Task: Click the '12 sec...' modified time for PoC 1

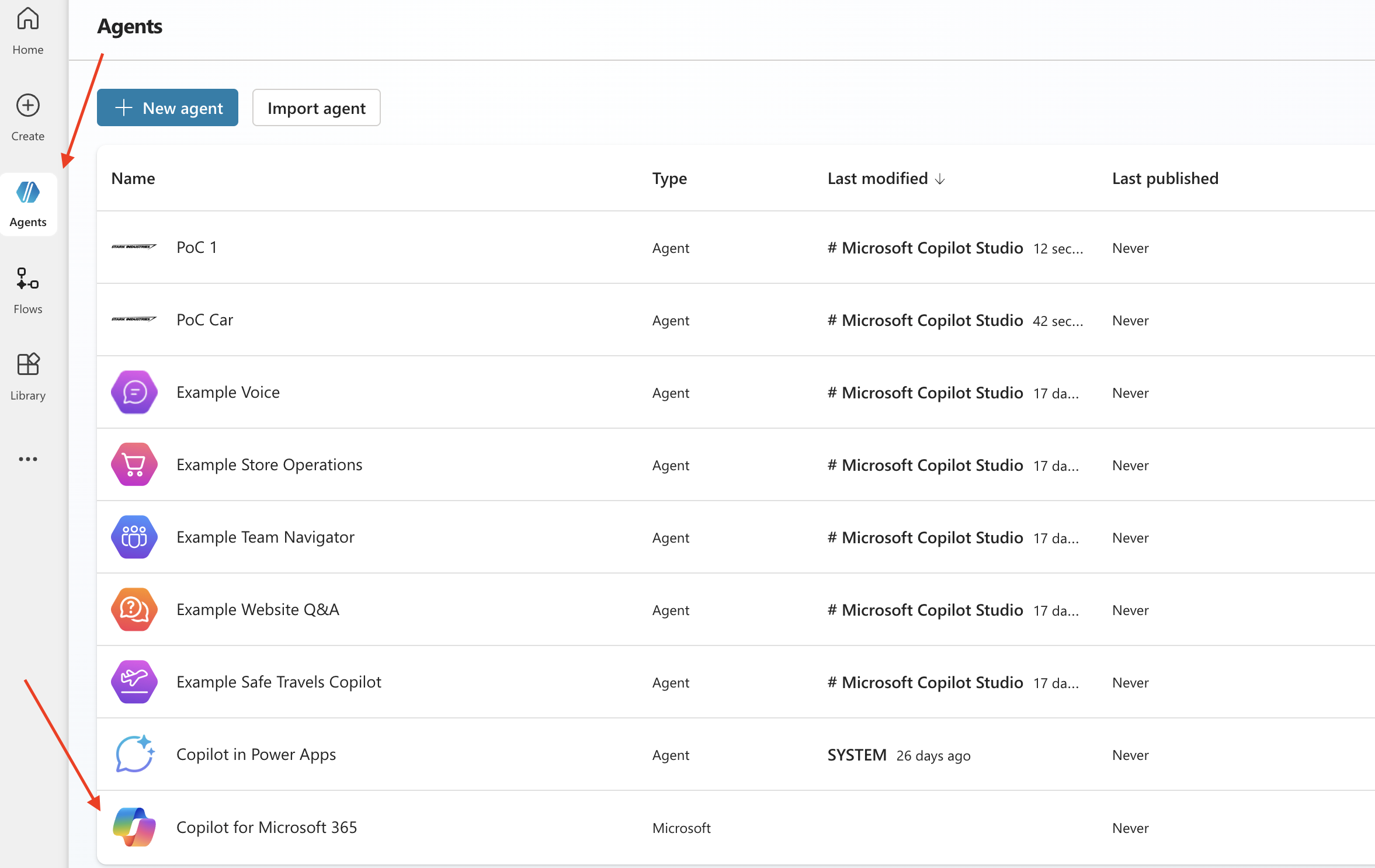Action: point(1058,248)
